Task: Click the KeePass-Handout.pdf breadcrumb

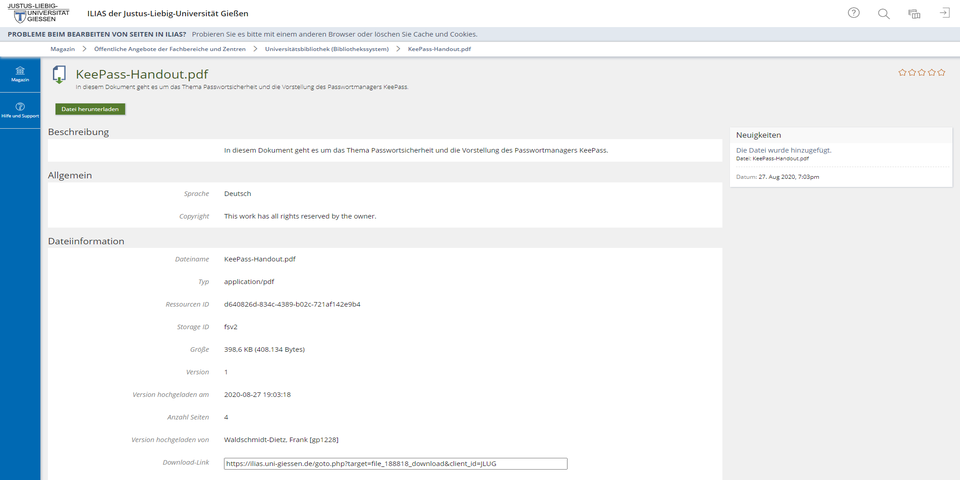Action: pos(439,49)
